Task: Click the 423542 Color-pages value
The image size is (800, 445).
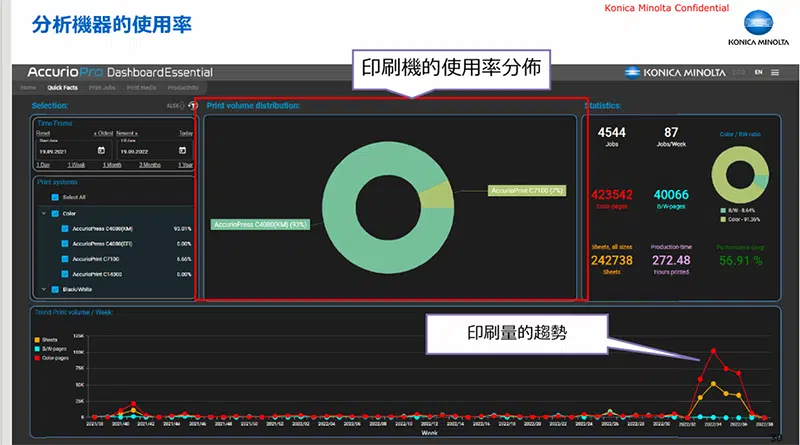Action: tap(612, 195)
